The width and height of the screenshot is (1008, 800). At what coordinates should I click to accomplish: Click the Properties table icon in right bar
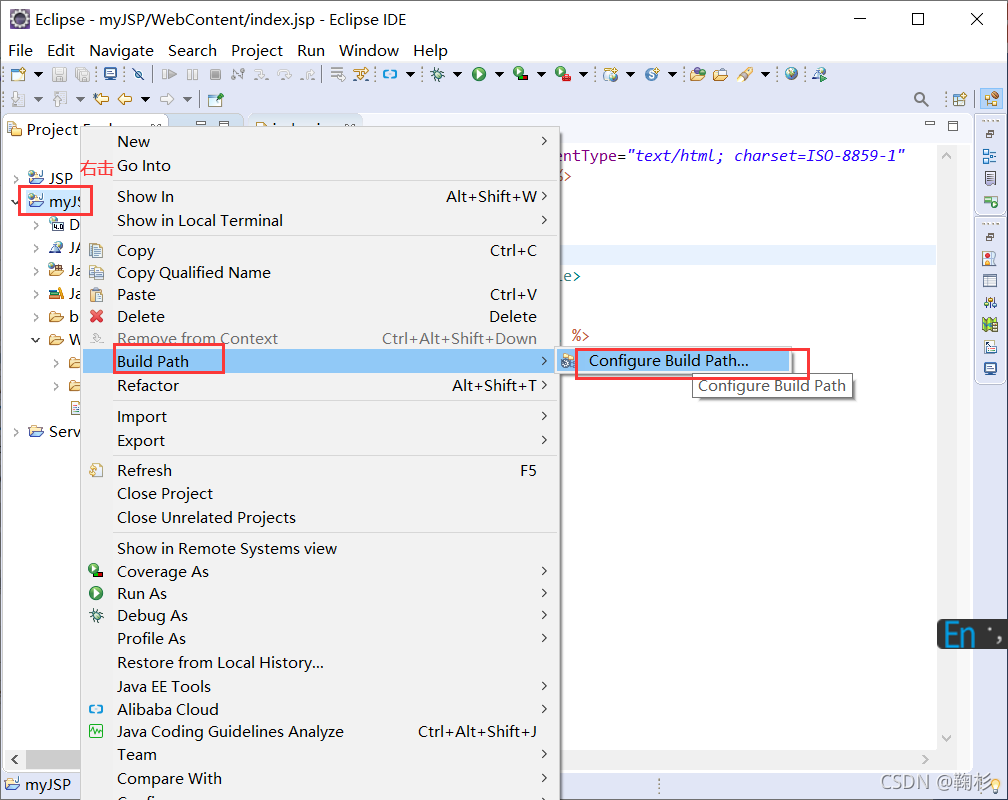[990, 281]
